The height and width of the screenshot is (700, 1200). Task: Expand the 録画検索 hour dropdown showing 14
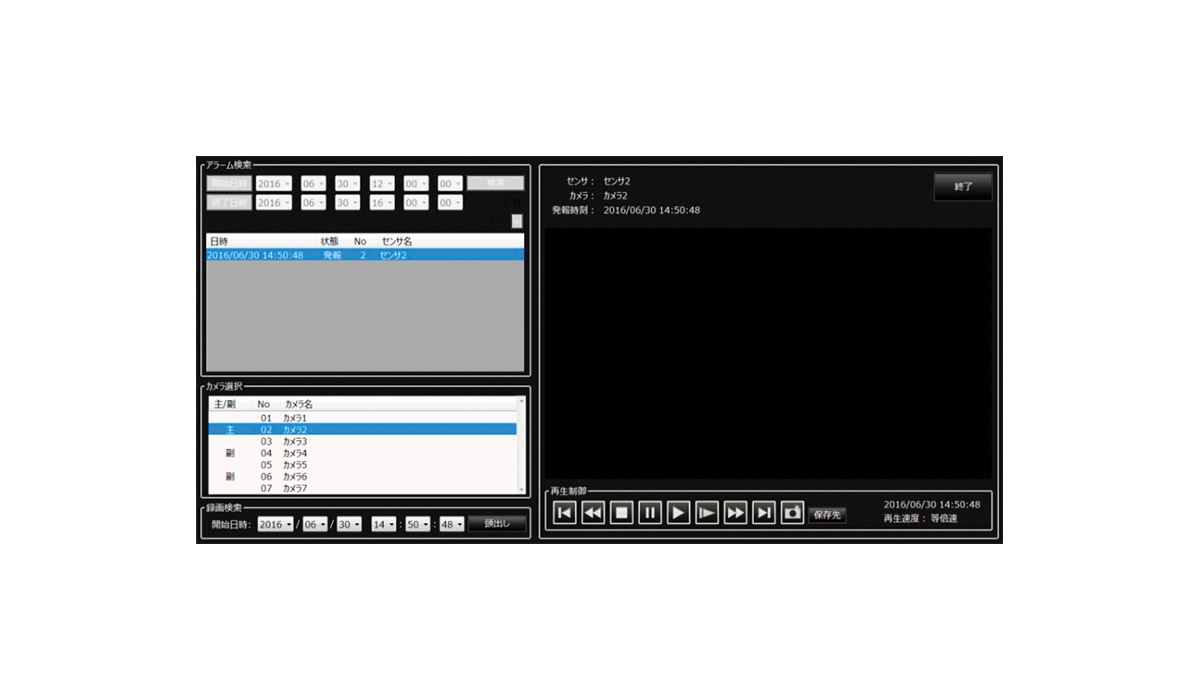[383, 524]
